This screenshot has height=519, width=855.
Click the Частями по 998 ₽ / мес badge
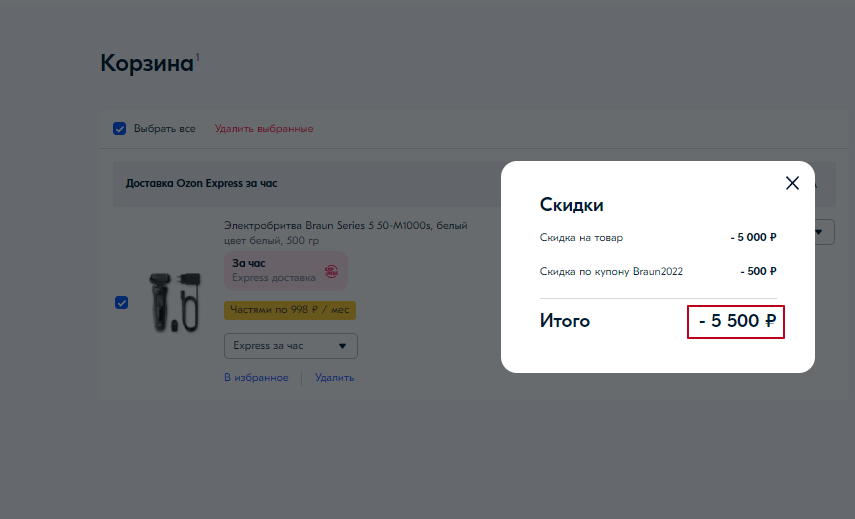tap(289, 311)
